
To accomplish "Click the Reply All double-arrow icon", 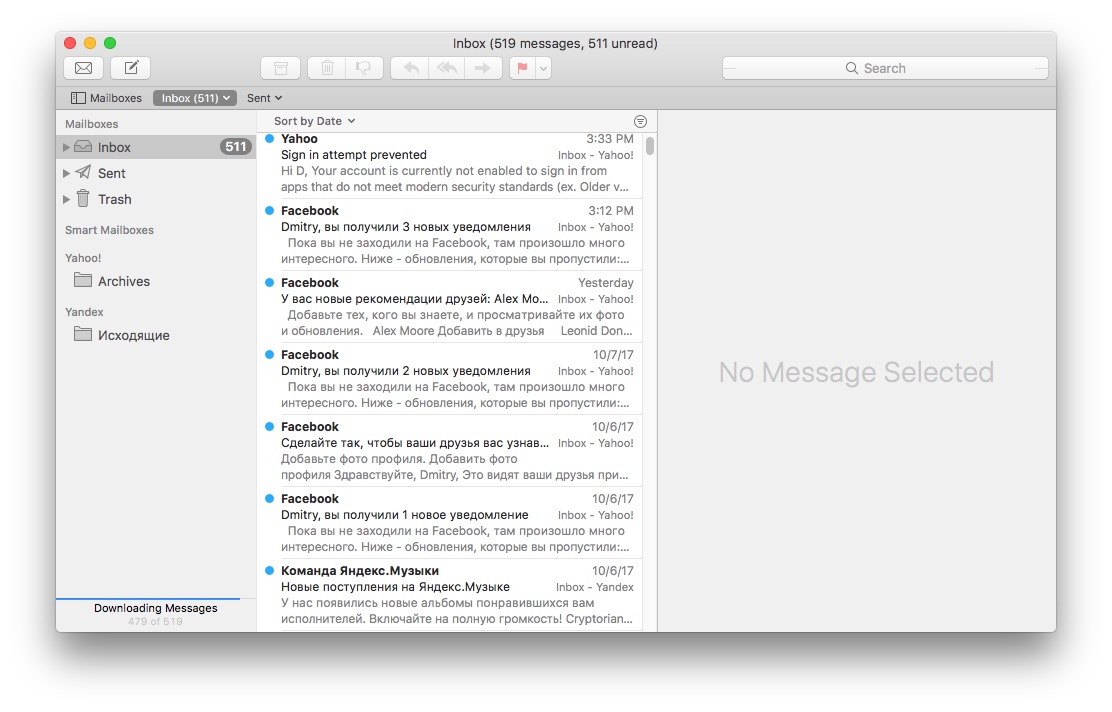I will [446, 68].
